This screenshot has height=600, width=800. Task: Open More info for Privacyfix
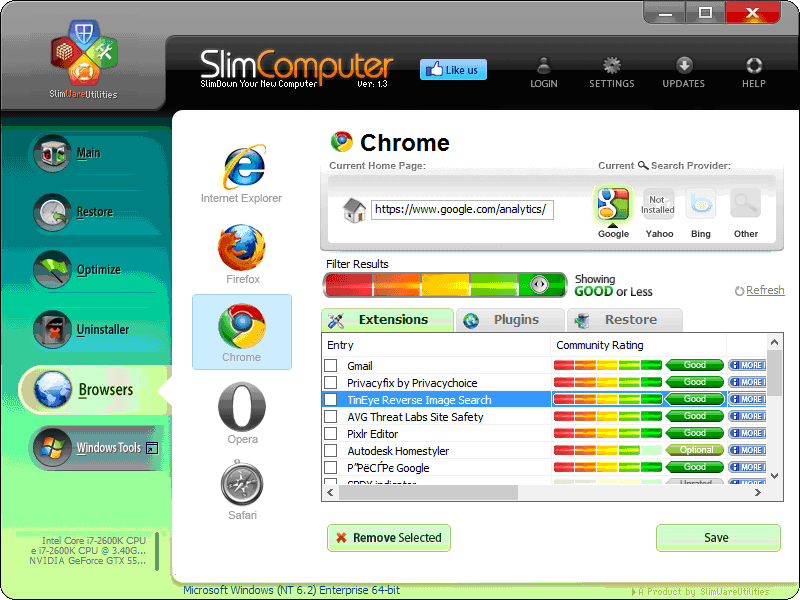[747, 382]
